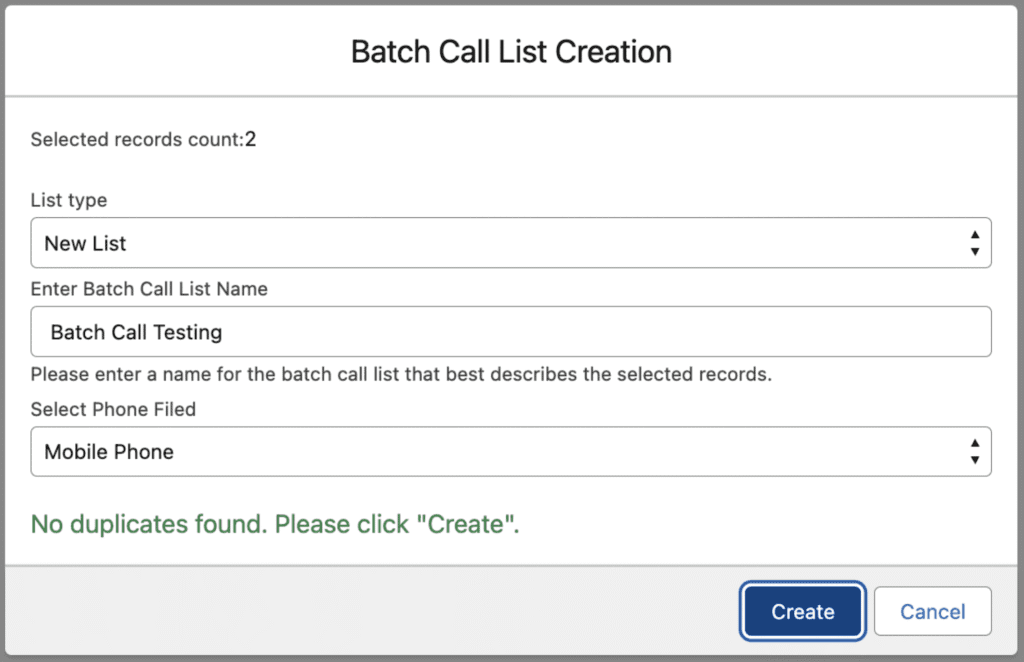Expand the Select Phone Filed dropdown
This screenshot has width=1024, height=662.
coord(510,452)
